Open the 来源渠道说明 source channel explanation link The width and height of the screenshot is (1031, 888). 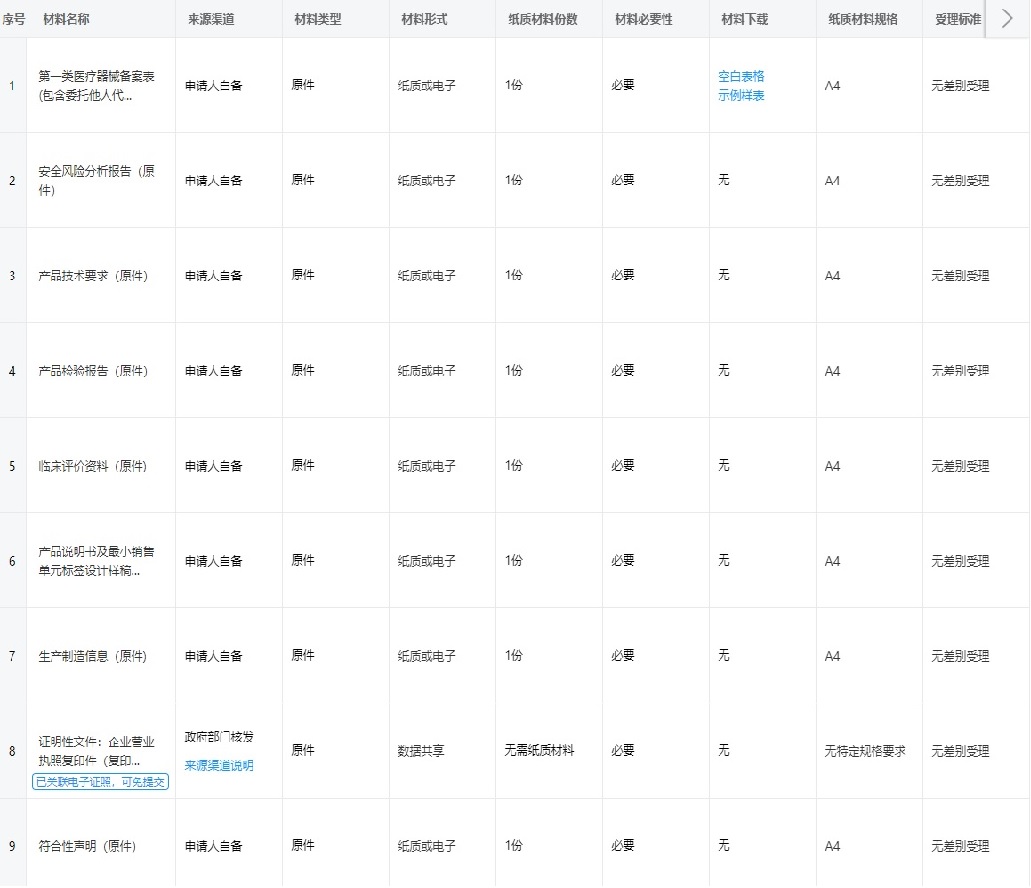tap(221, 765)
